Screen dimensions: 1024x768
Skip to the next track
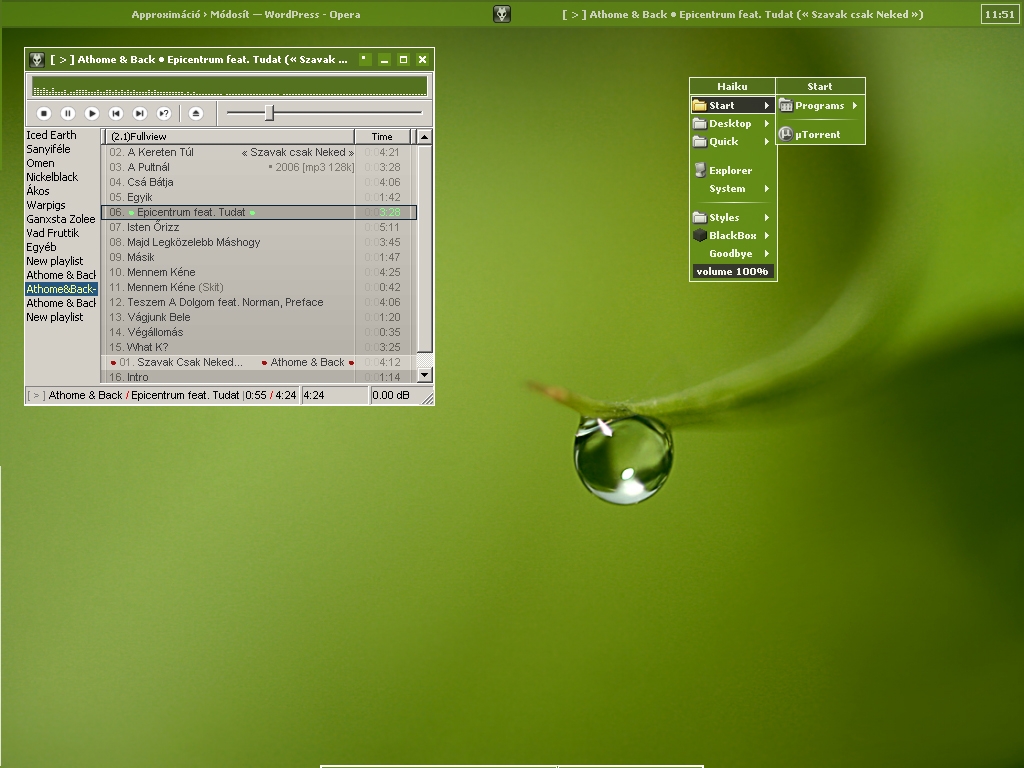point(140,114)
